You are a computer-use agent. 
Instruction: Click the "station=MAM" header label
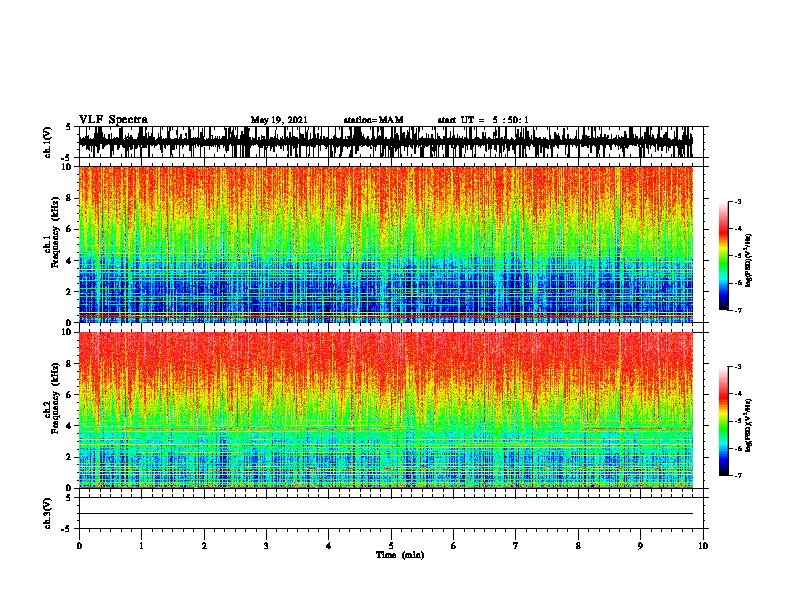pyautogui.click(x=374, y=120)
